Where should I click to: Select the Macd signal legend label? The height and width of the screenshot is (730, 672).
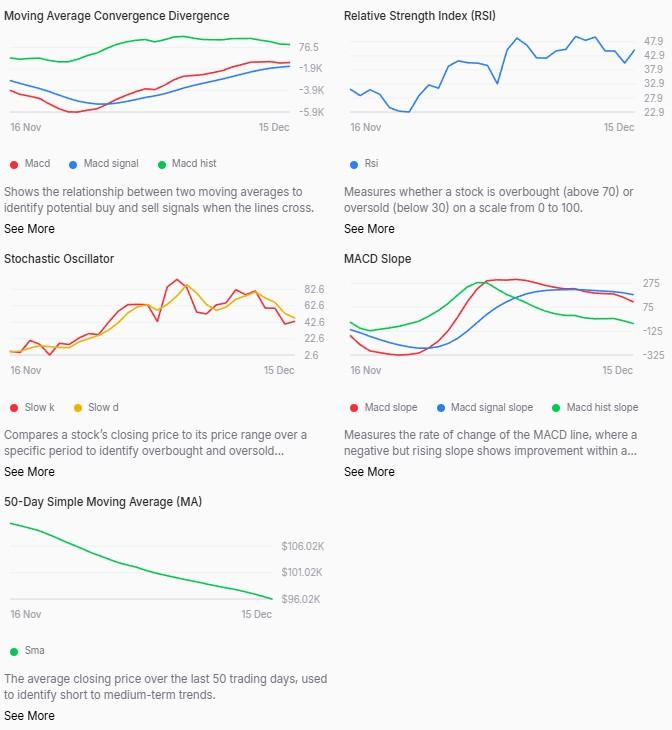pos(111,164)
